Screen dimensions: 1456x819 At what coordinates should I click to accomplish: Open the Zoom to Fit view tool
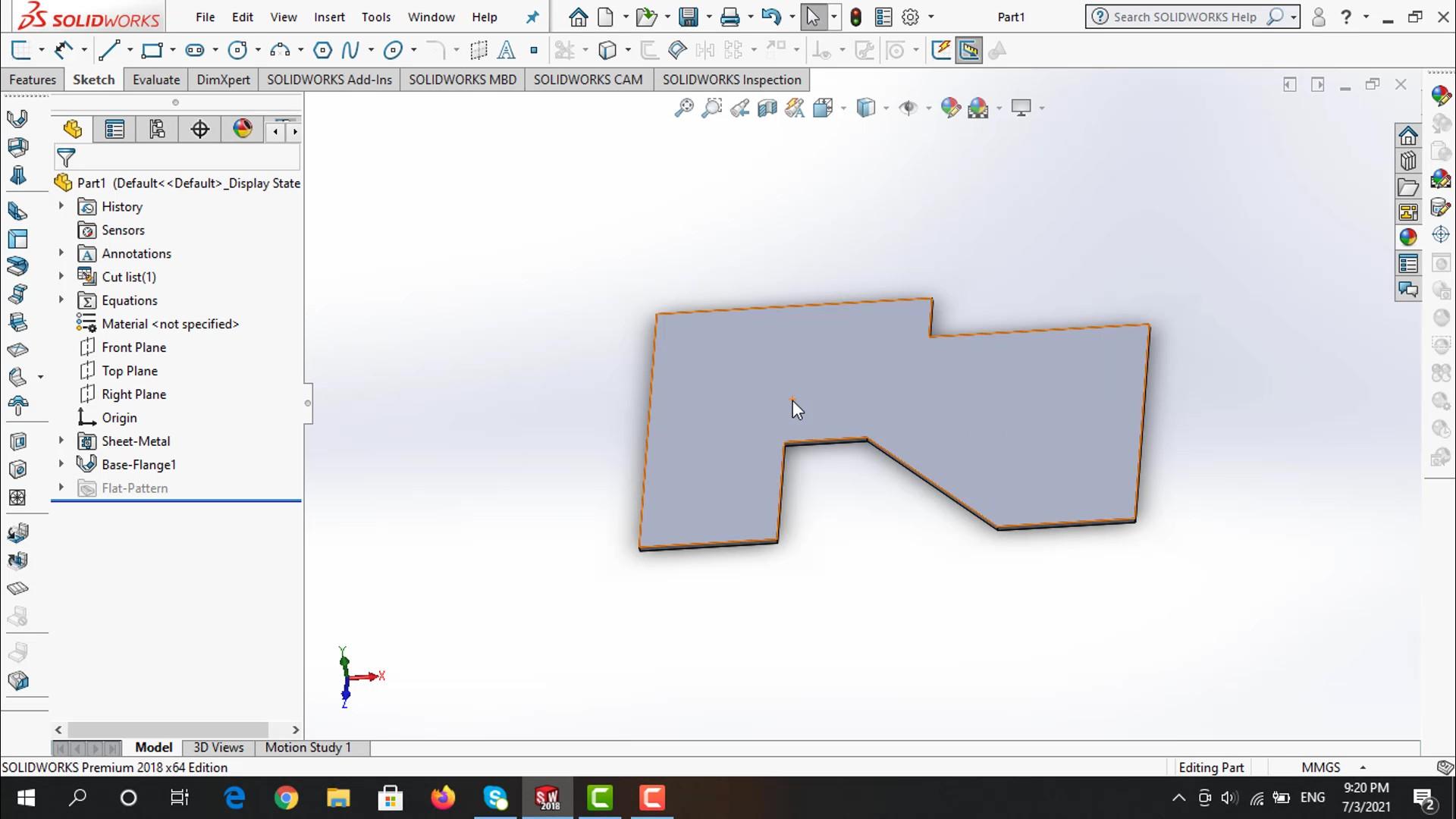(x=683, y=108)
